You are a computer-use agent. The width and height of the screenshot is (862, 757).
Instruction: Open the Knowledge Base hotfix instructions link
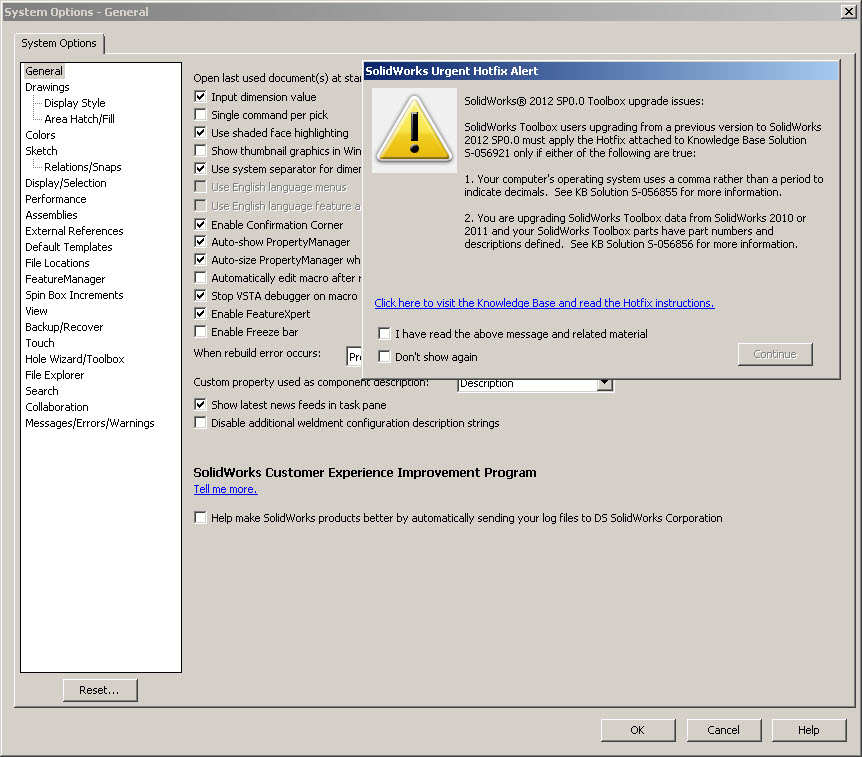point(544,303)
